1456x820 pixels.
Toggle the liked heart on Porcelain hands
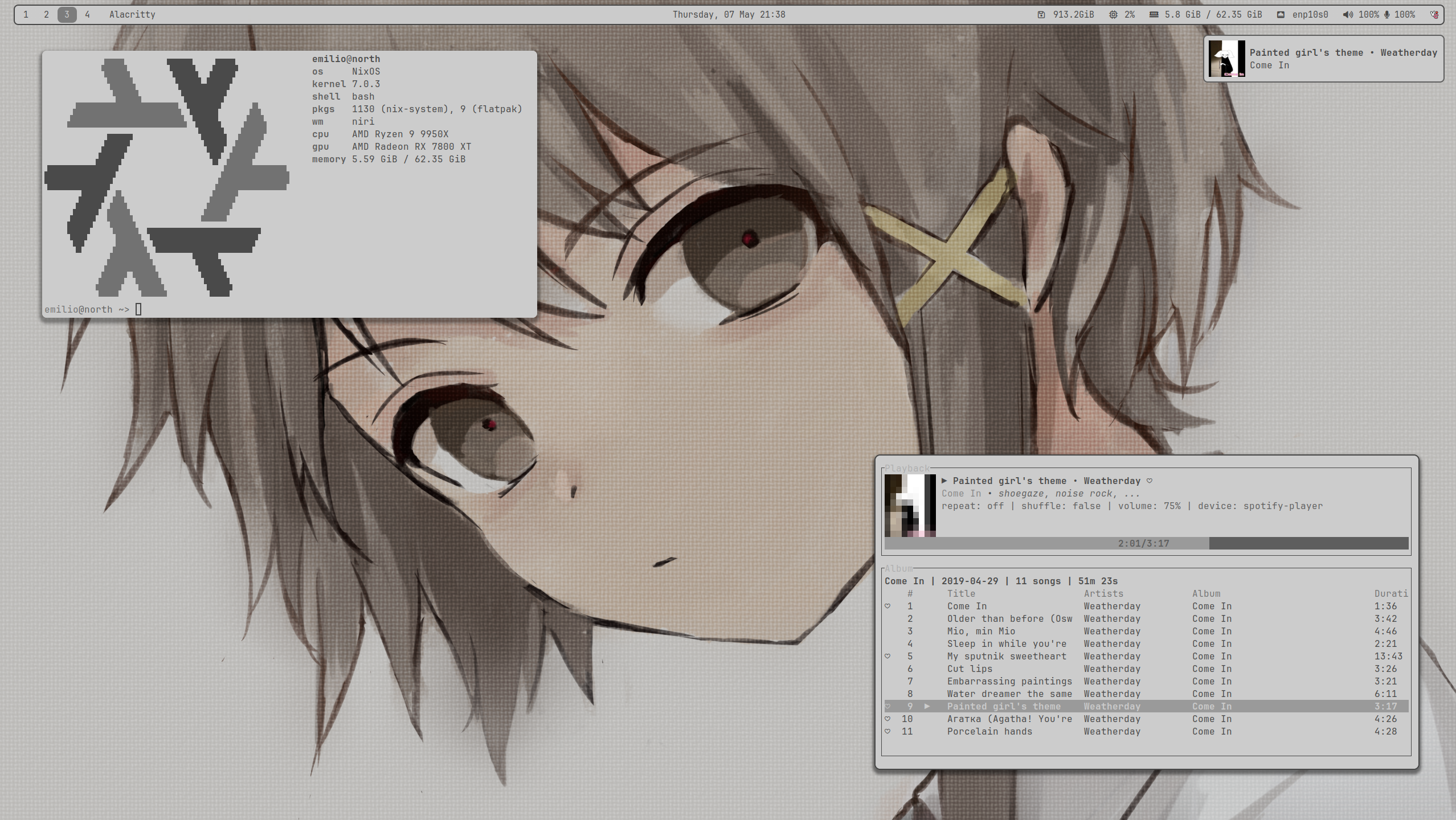887,732
